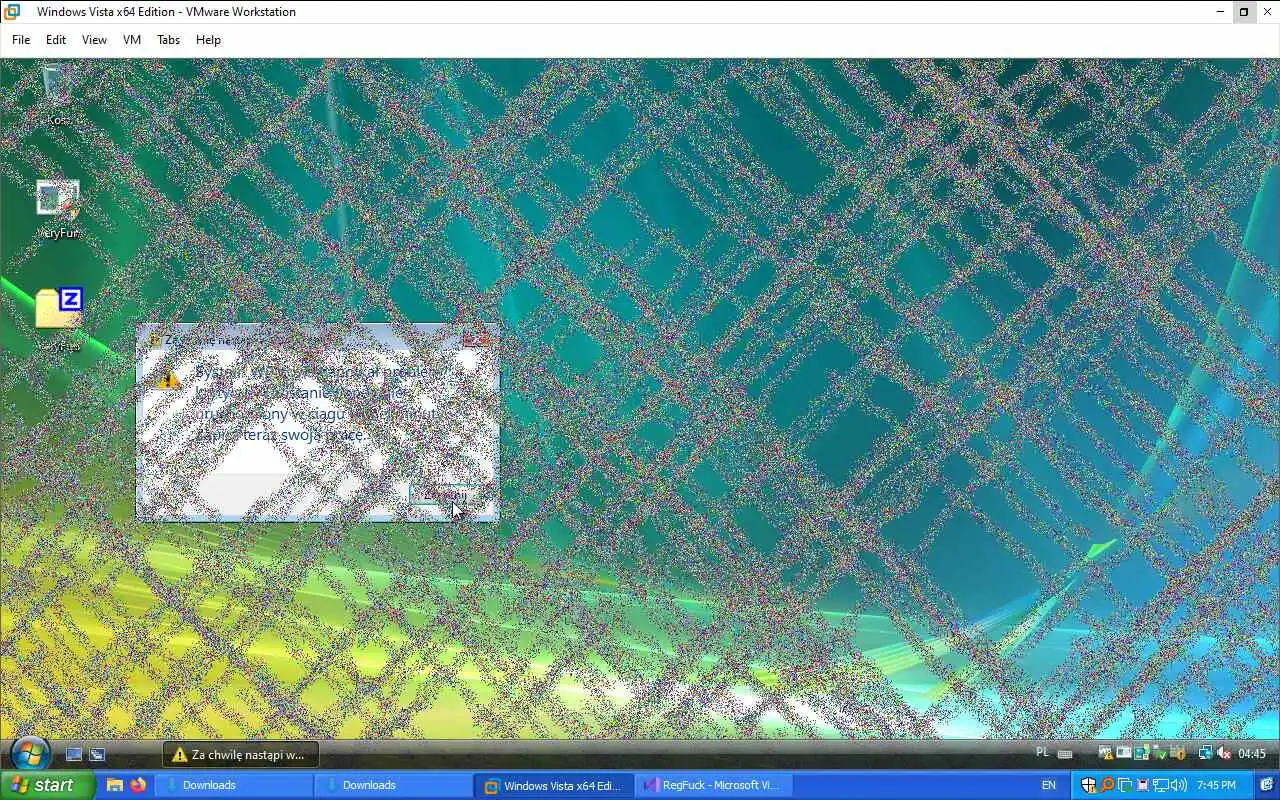Activate the 'Za chwilę nastąpi w...' taskbar button
The height and width of the screenshot is (800, 1280).
pos(240,755)
